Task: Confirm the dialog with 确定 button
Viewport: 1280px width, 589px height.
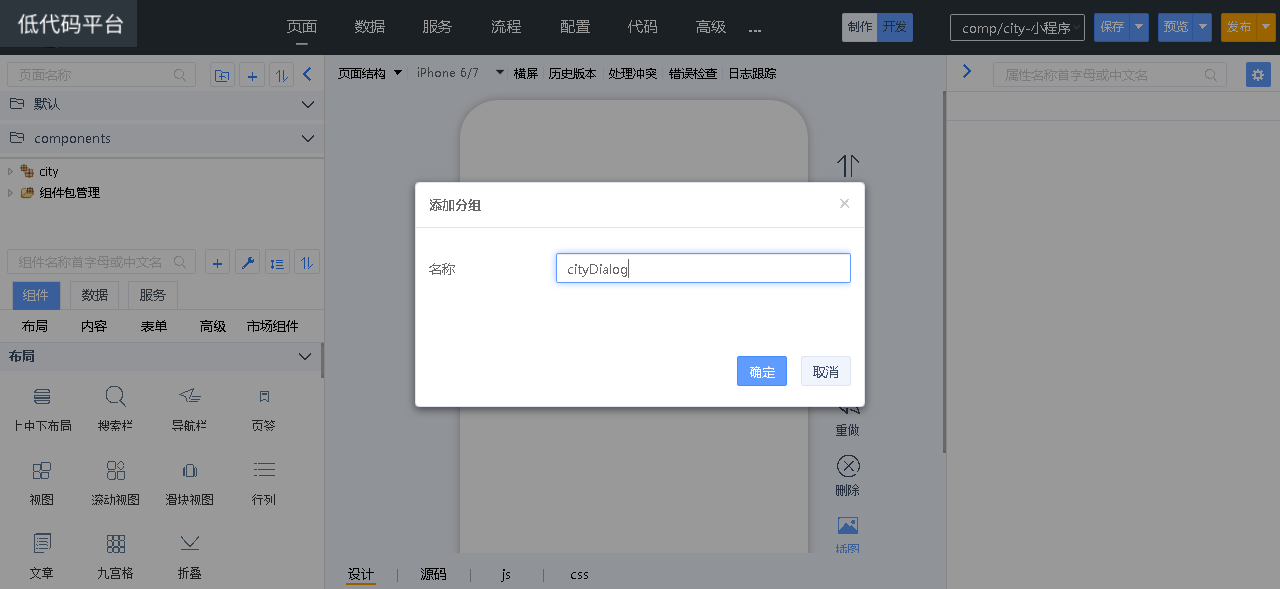Action: point(761,371)
